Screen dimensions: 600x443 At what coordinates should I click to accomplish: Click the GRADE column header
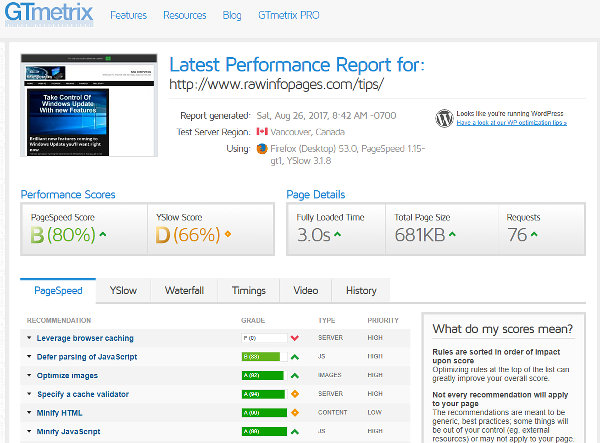253,320
